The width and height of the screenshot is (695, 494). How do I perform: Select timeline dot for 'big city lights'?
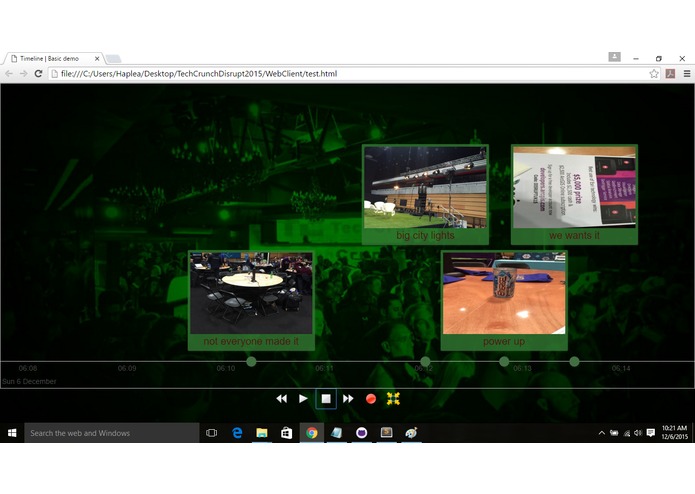[x=425, y=362]
